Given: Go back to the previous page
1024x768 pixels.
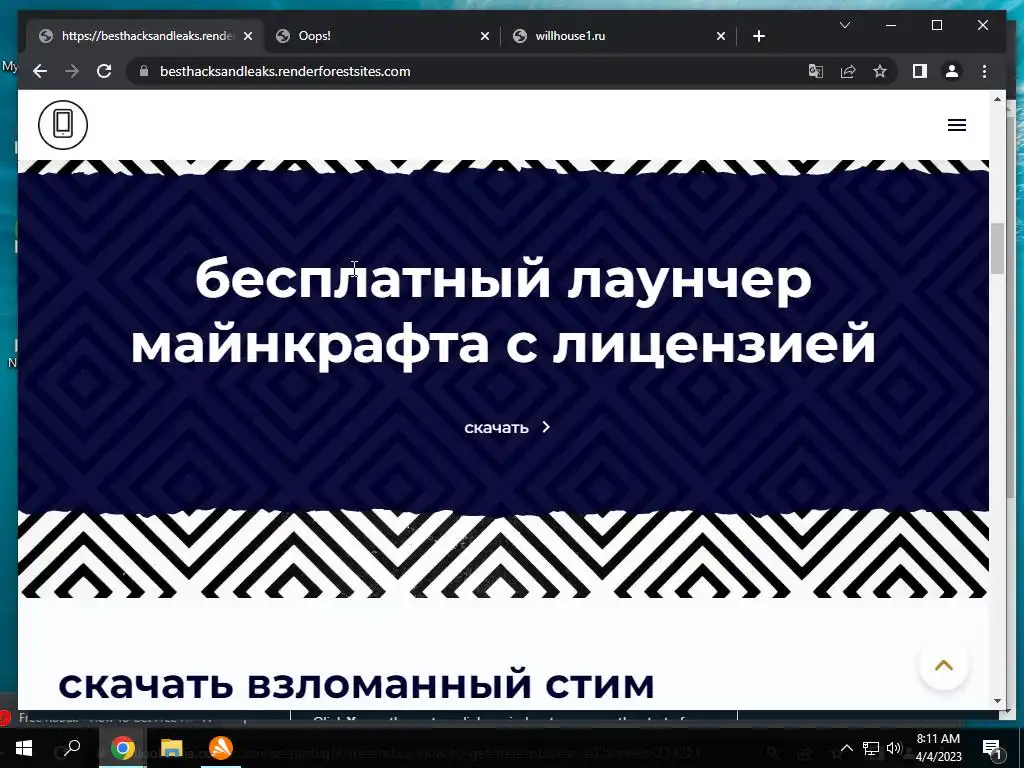Looking at the screenshot, I should (x=40, y=71).
